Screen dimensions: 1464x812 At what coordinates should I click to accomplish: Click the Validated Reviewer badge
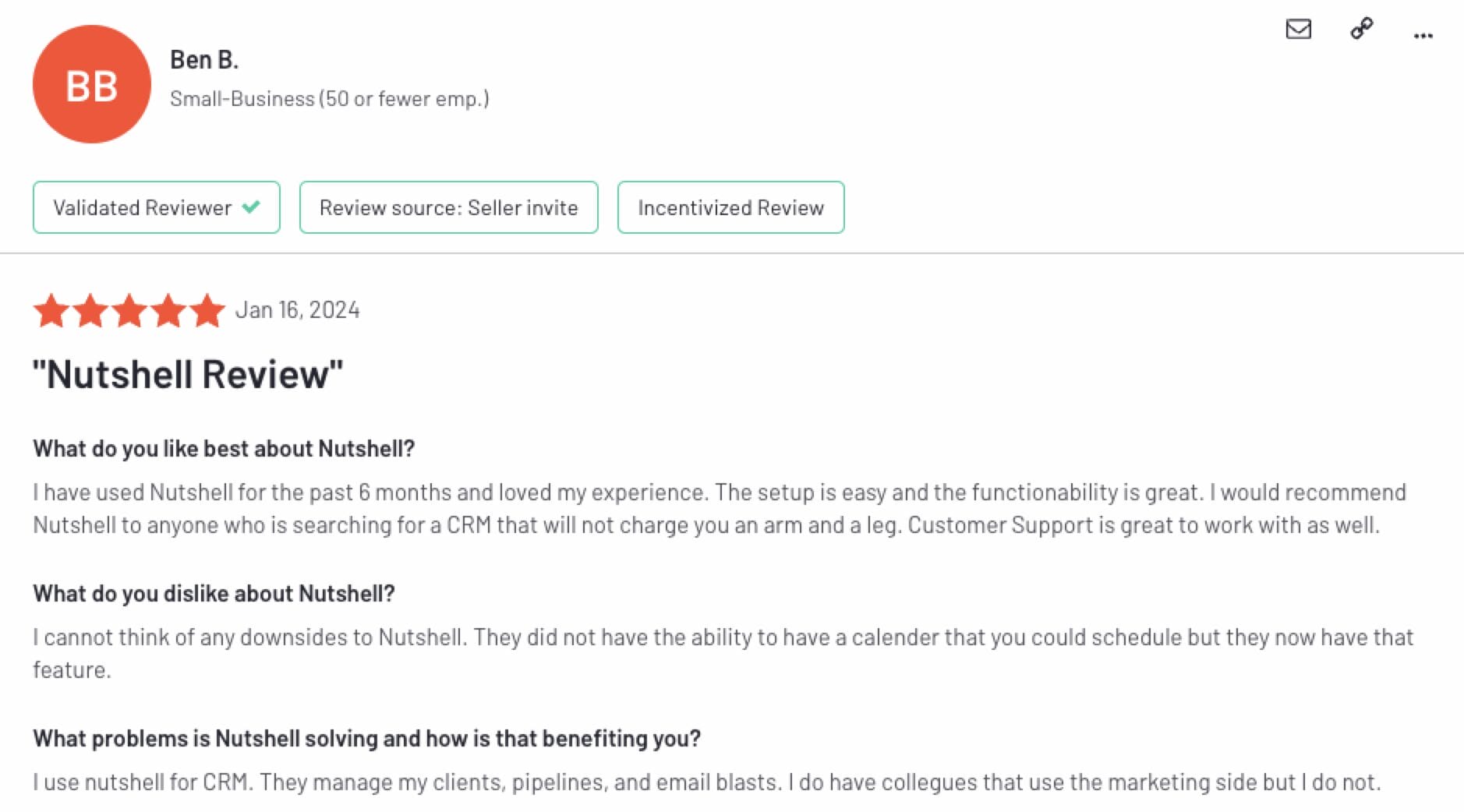pos(156,207)
